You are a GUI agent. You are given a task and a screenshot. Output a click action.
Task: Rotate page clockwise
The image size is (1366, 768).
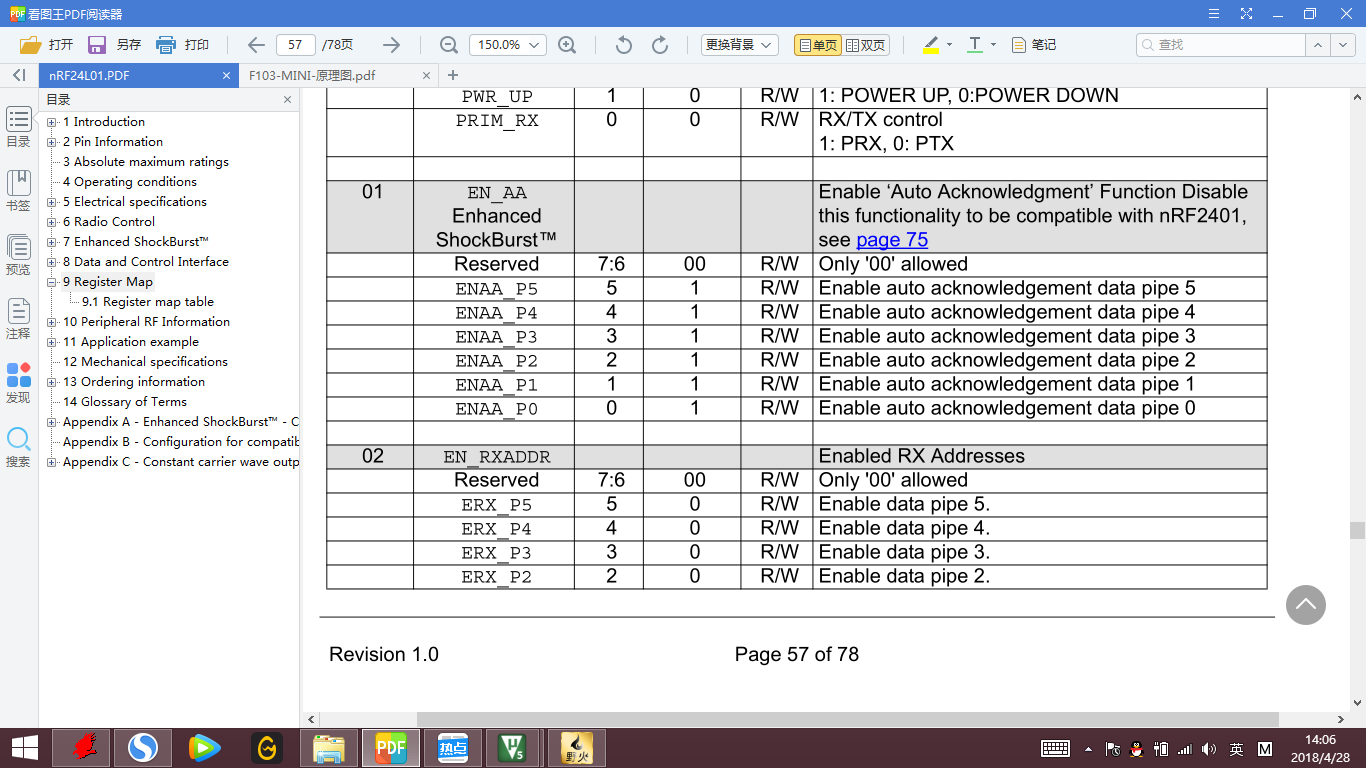[660, 45]
